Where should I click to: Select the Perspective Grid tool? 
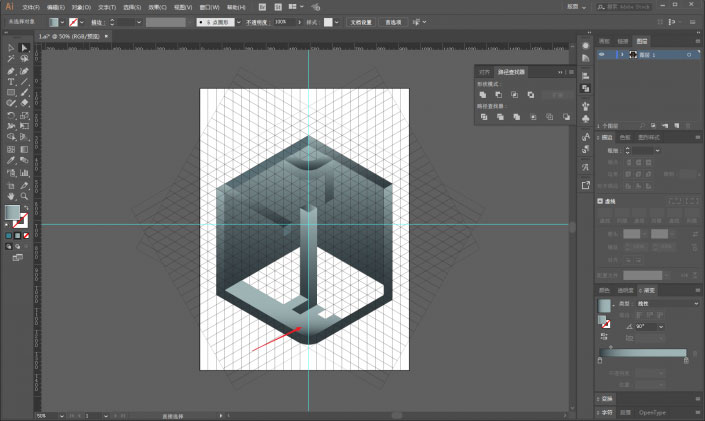coord(24,137)
